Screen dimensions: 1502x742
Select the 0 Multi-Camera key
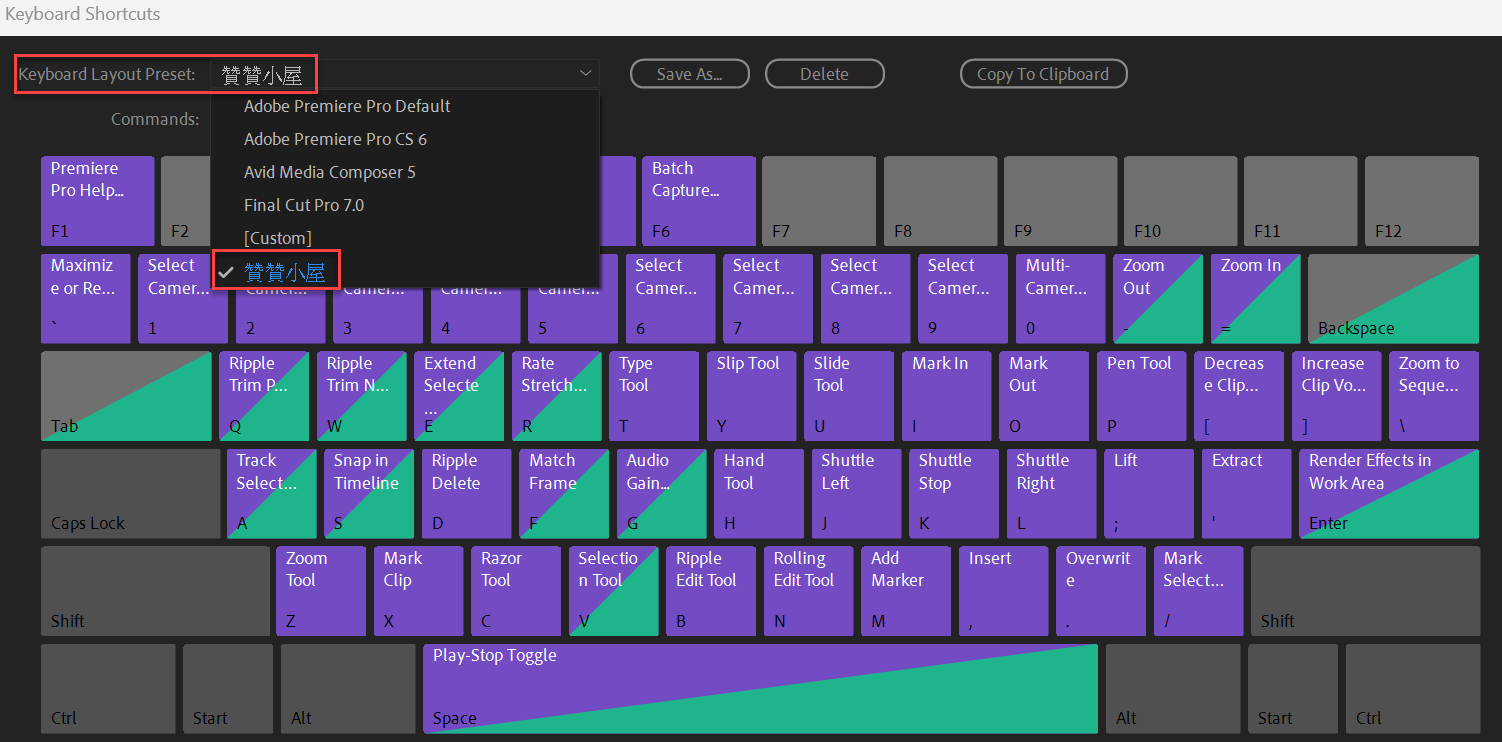1061,298
